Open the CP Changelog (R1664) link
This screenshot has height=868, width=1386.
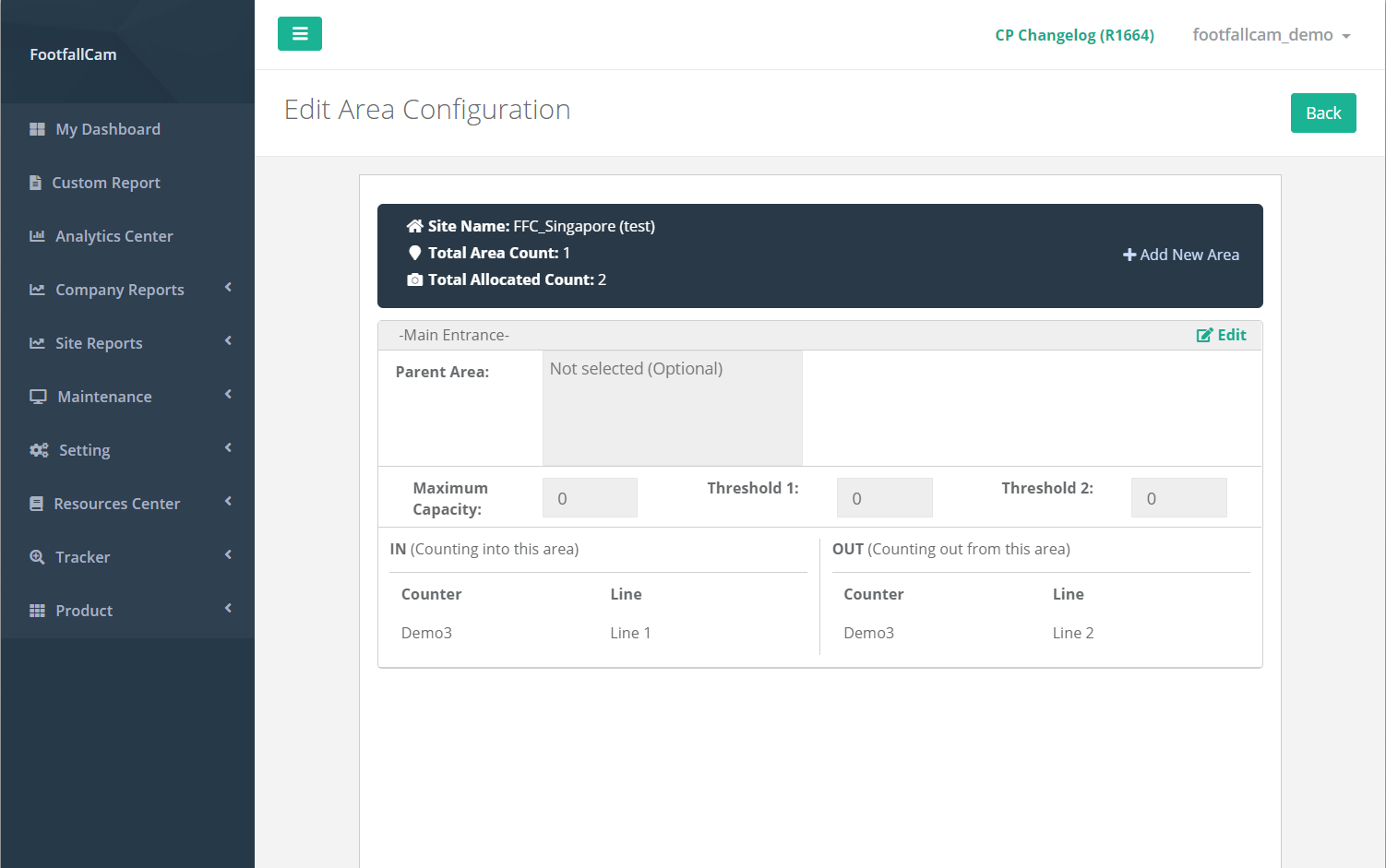coord(1074,35)
